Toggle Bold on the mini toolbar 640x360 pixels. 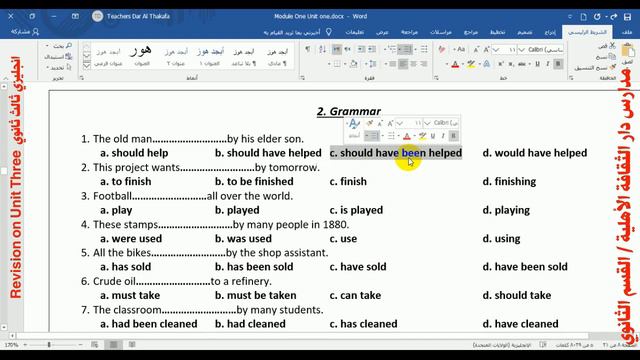tap(453, 136)
